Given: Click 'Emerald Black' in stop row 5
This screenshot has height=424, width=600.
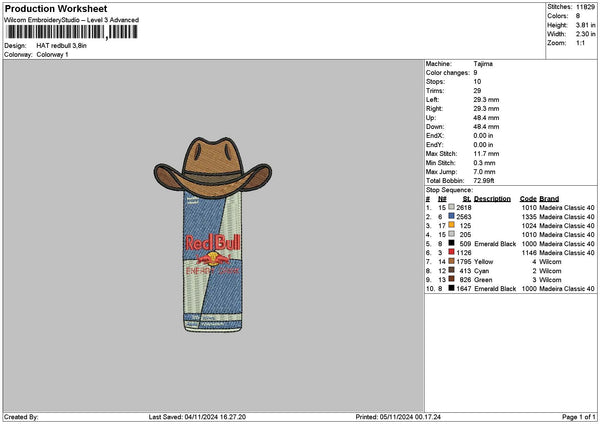Looking at the screenshot, I should [x=495, y=244].
